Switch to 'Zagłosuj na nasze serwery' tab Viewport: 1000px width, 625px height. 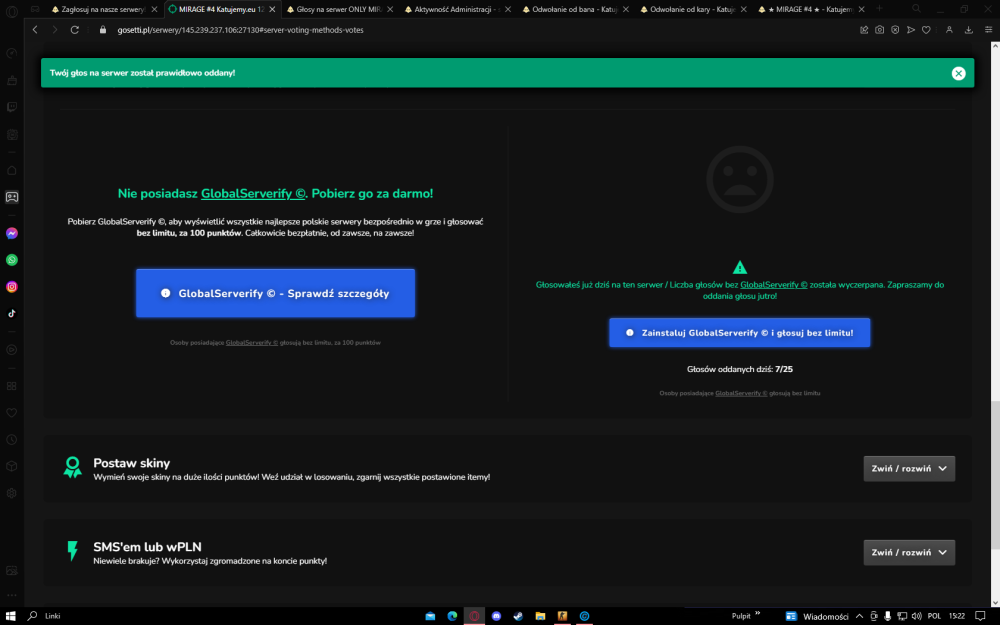[104, 10]
